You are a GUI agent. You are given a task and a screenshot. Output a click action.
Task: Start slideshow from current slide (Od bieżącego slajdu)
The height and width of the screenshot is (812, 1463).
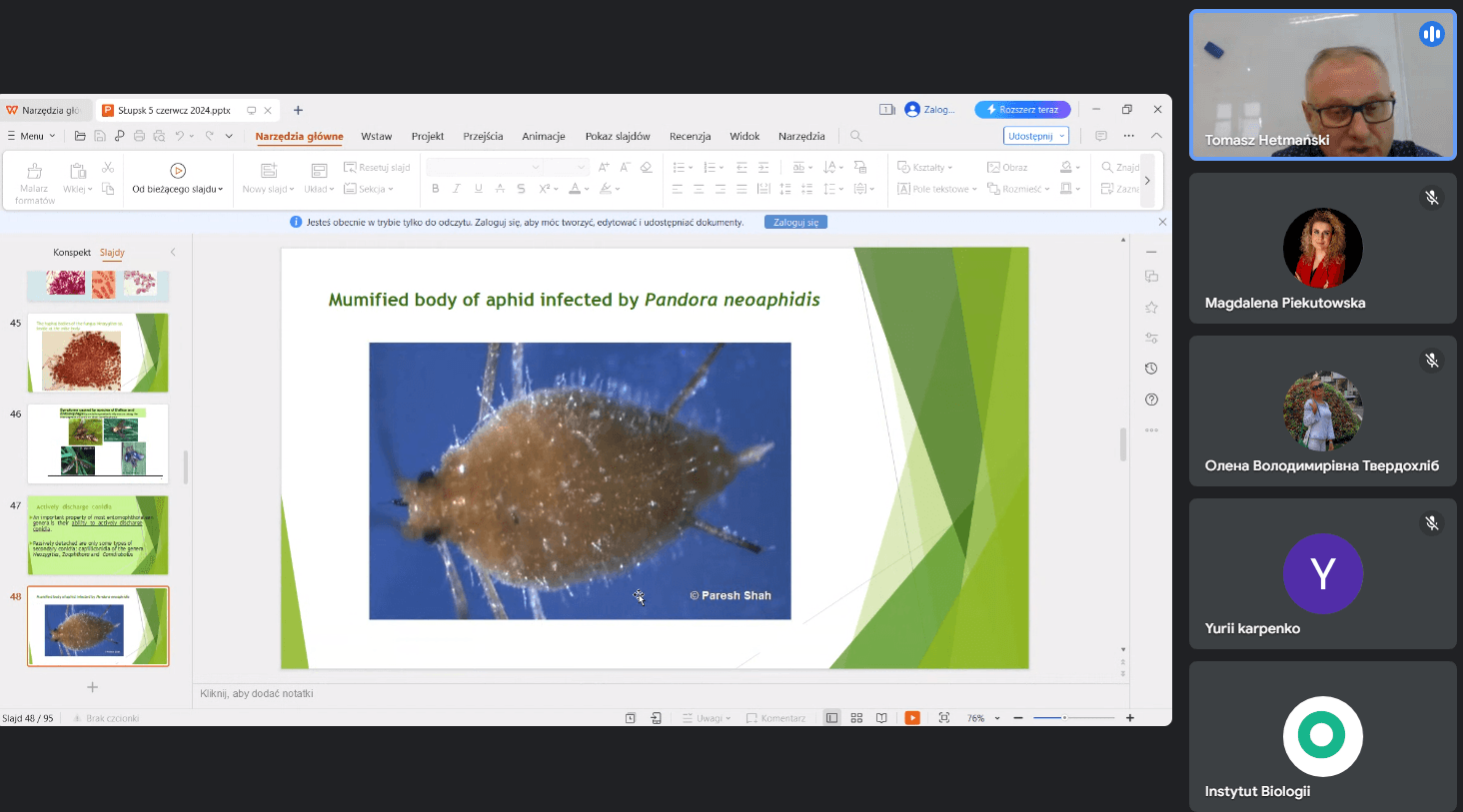[178, 178]
